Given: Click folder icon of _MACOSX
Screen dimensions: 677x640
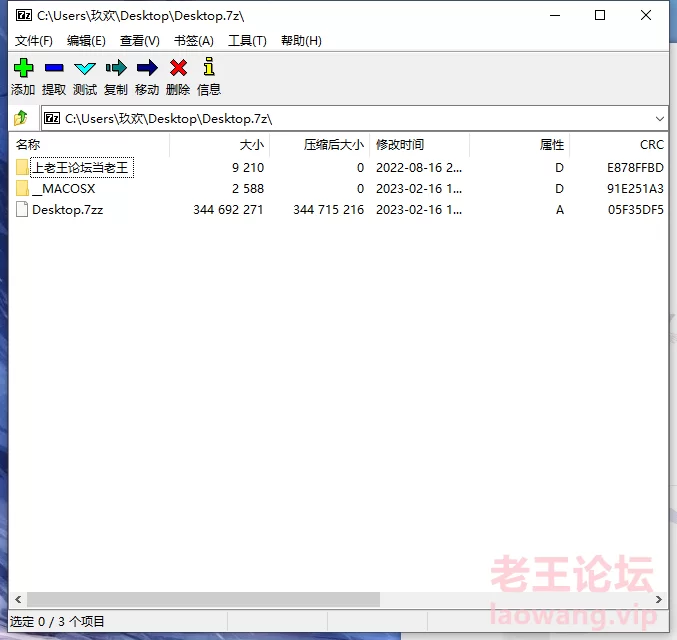Looking at the screenshot, I should (x=22, y=188).
